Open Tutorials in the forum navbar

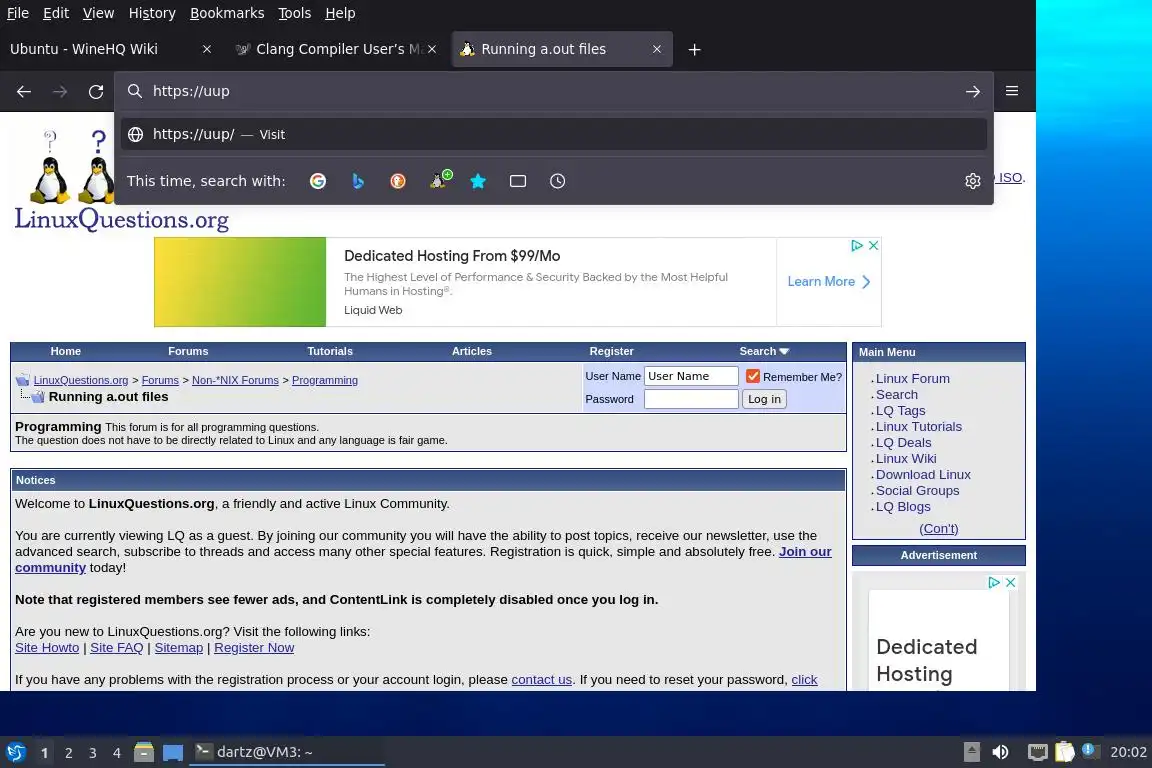pos(330,351)
